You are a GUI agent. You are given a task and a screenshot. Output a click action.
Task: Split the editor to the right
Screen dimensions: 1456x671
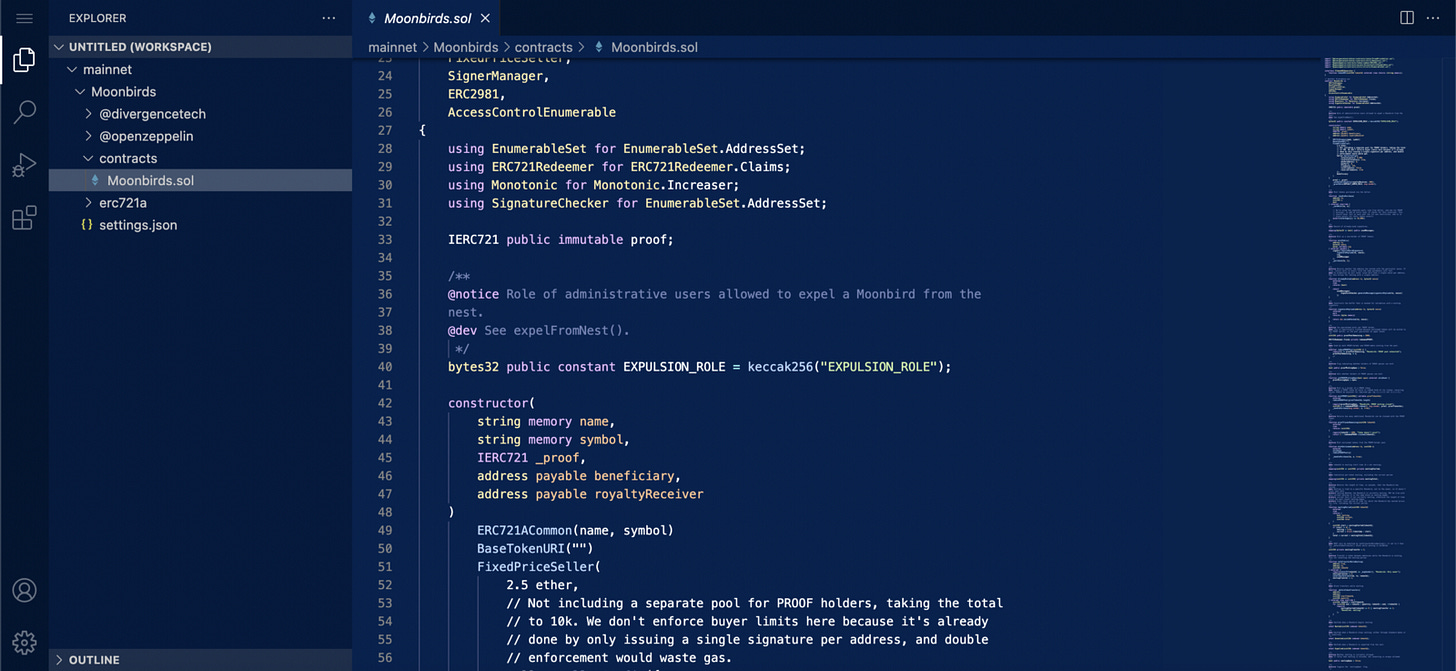[x=1407, y=18]
